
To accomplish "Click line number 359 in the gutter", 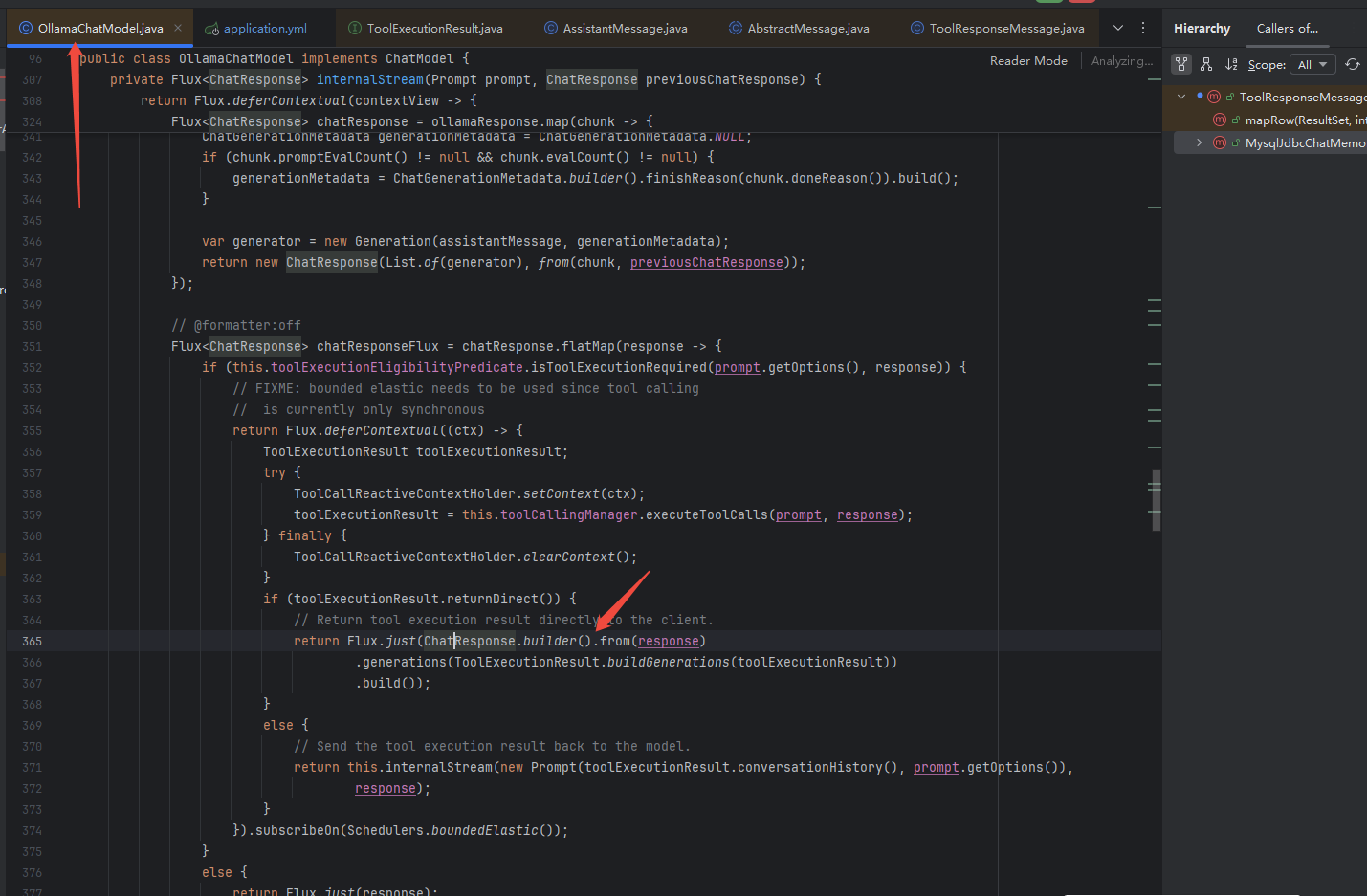I will tap(32, 514).
